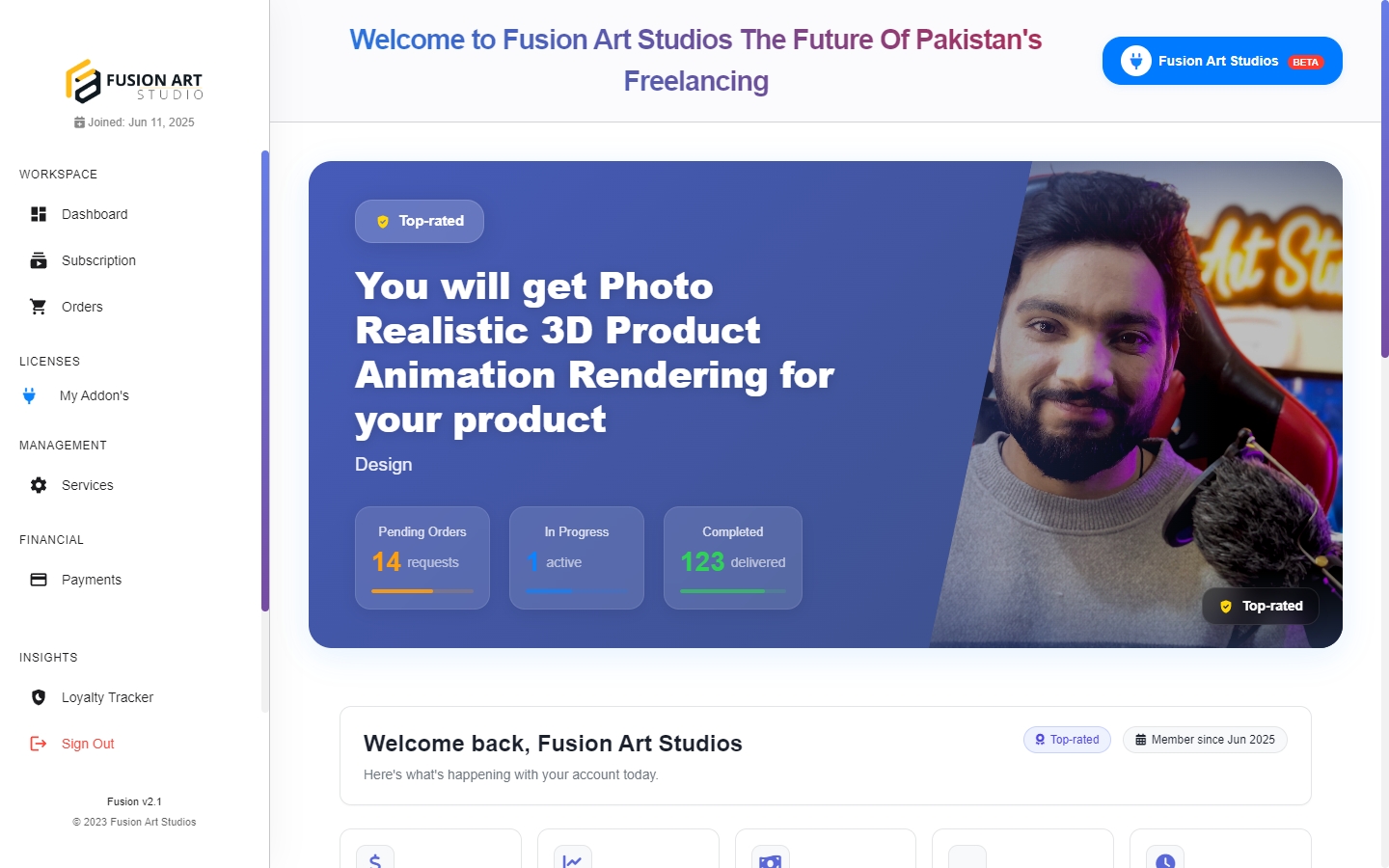Click the Fusion Art Studio sidebar logo
This screenshot has width=1389, height=868.
tap(134, 82)
